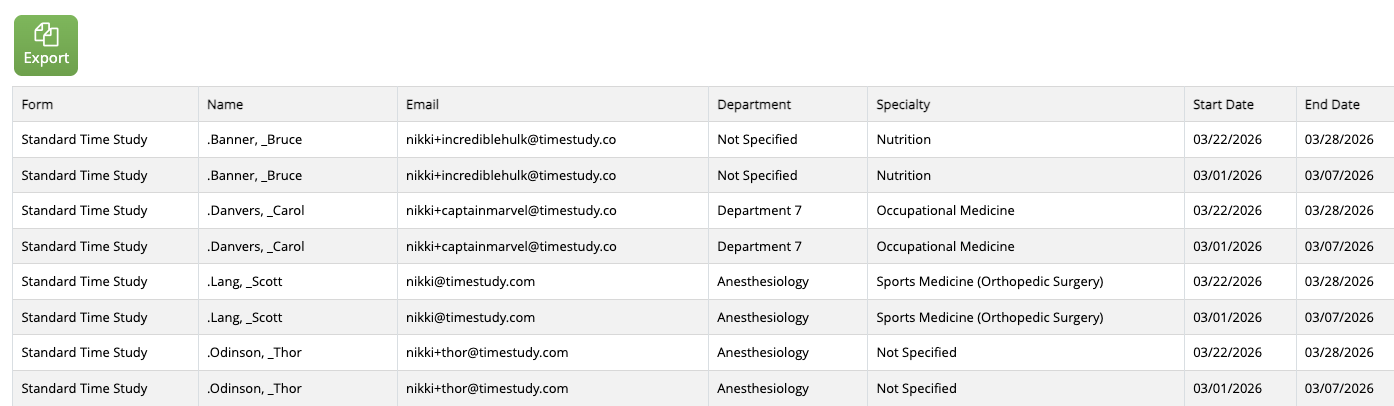Click Not Specified specialty in Thor's 03/22/2026 row

pos(916,352)
